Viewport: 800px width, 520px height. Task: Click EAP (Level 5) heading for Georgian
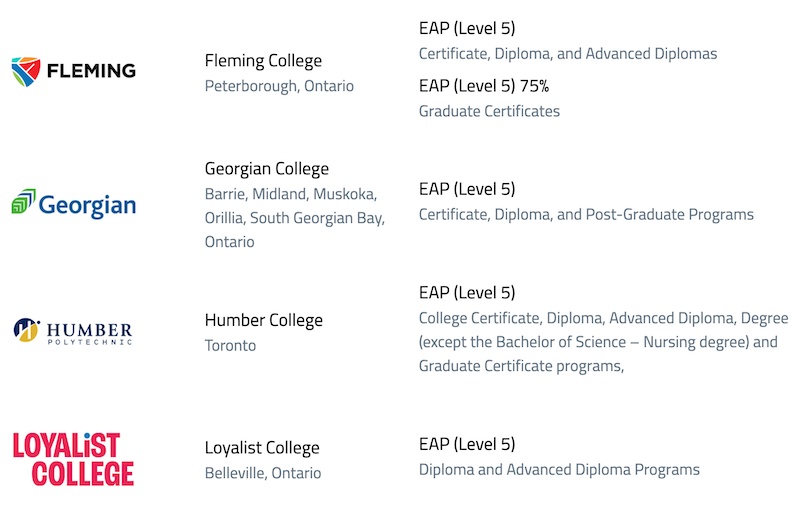tap(467, 189)
